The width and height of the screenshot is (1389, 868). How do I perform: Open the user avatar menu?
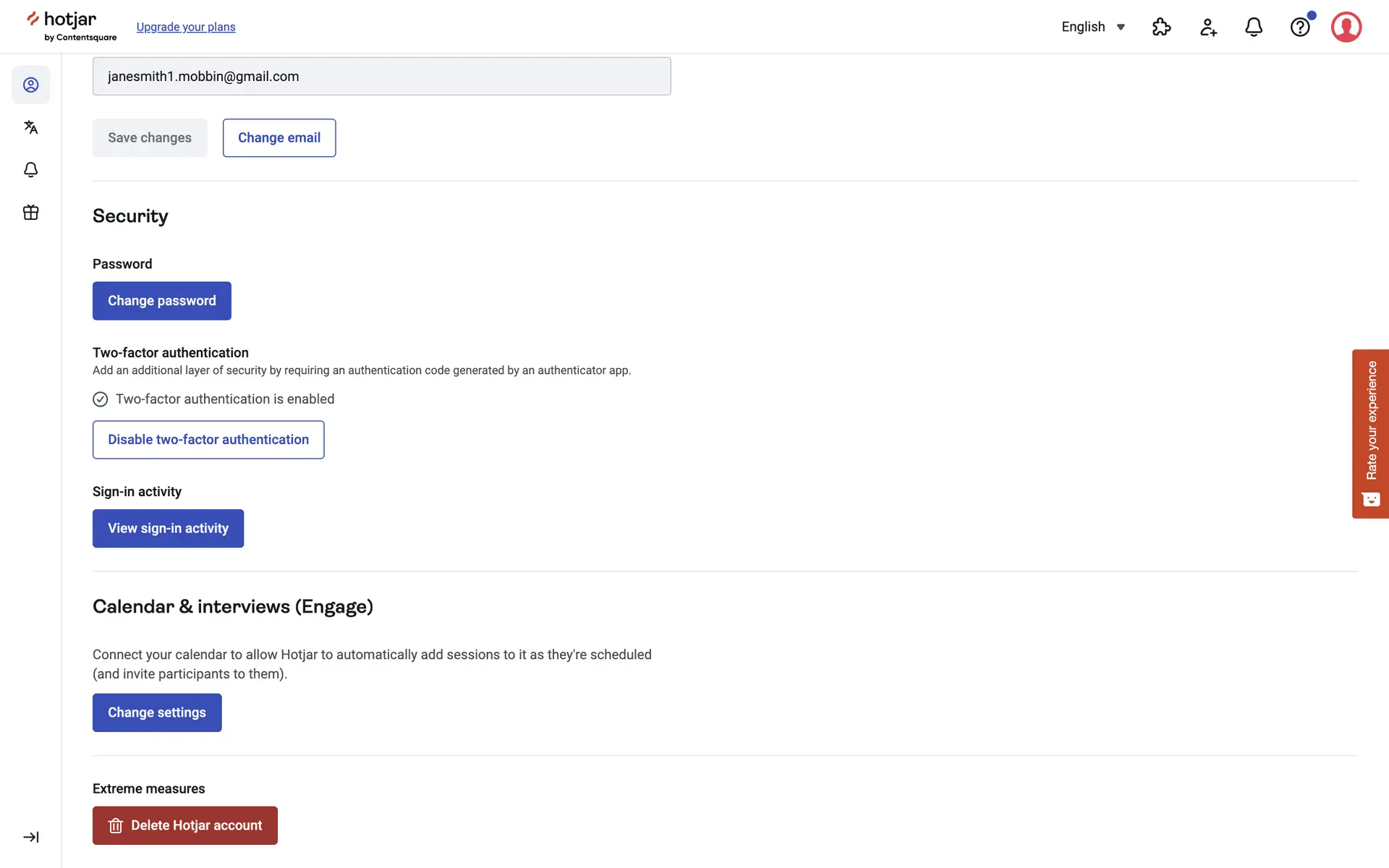pos(1346,27)
